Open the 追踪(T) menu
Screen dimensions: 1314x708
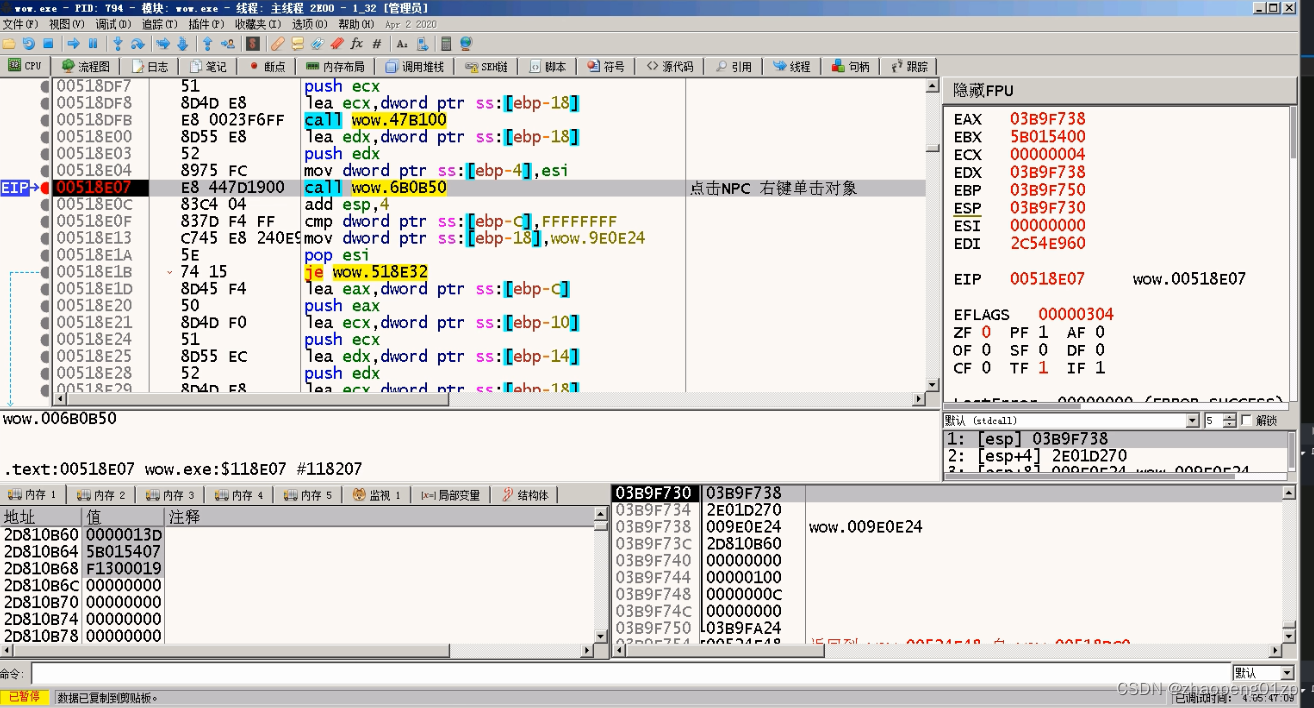point(159,24)
